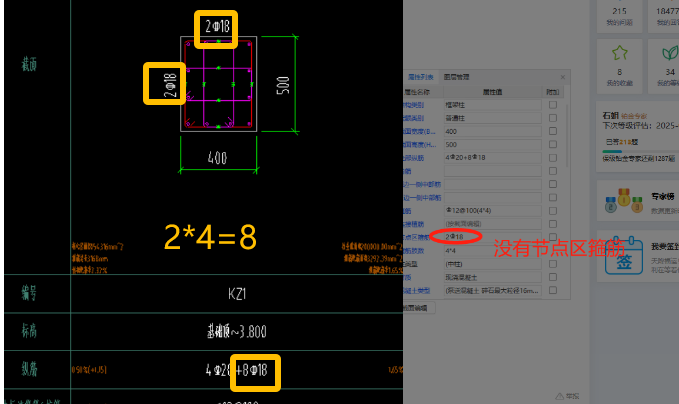Screen dimensions: 679x404
Task: Close the property panel with the X
Action: tap(563, 77)
